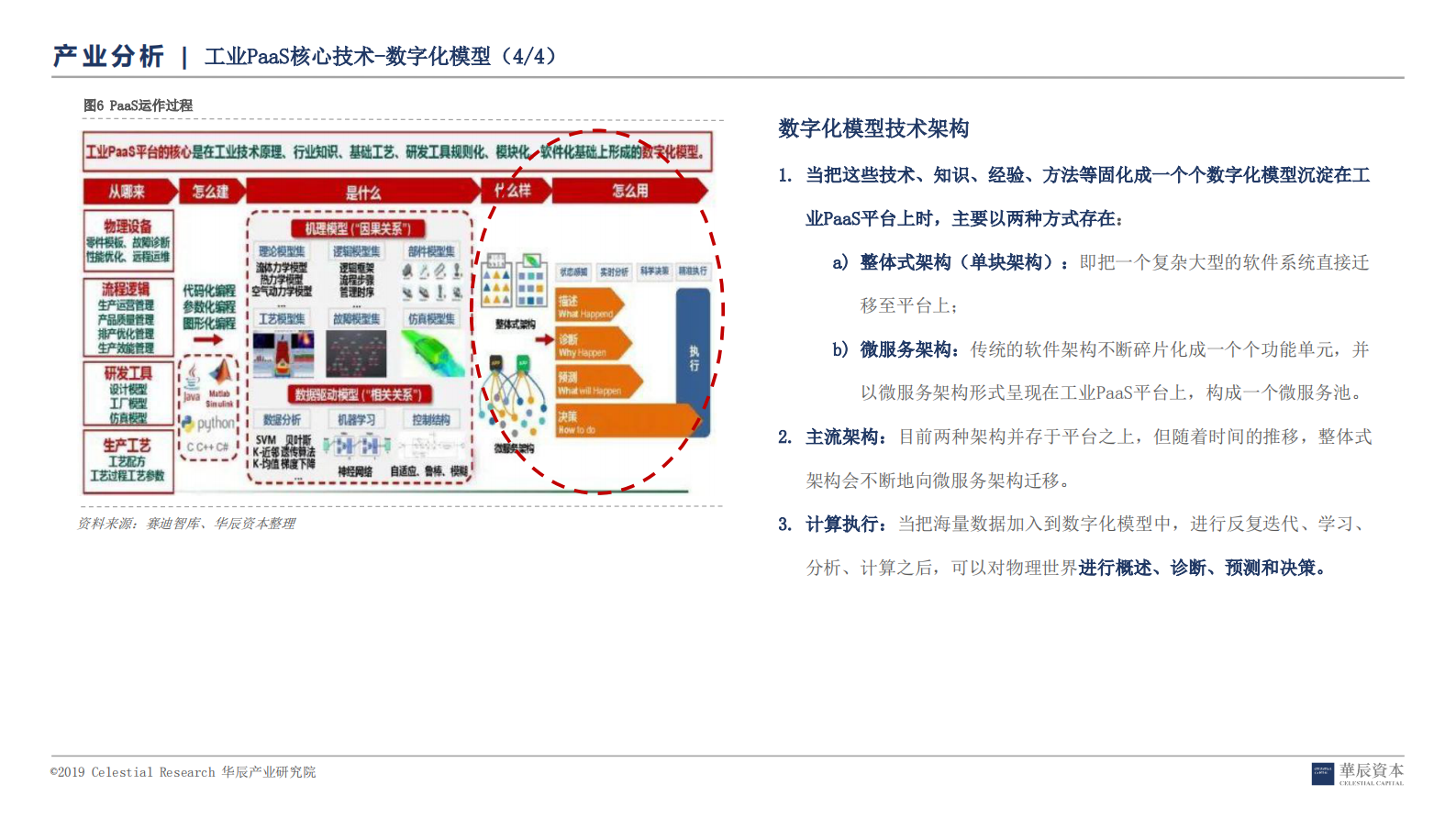Image resolution: width=1456 pixels, height=818 pixels.
Task: Click the 实时分析 small label
Action: [x=614, y=271]
